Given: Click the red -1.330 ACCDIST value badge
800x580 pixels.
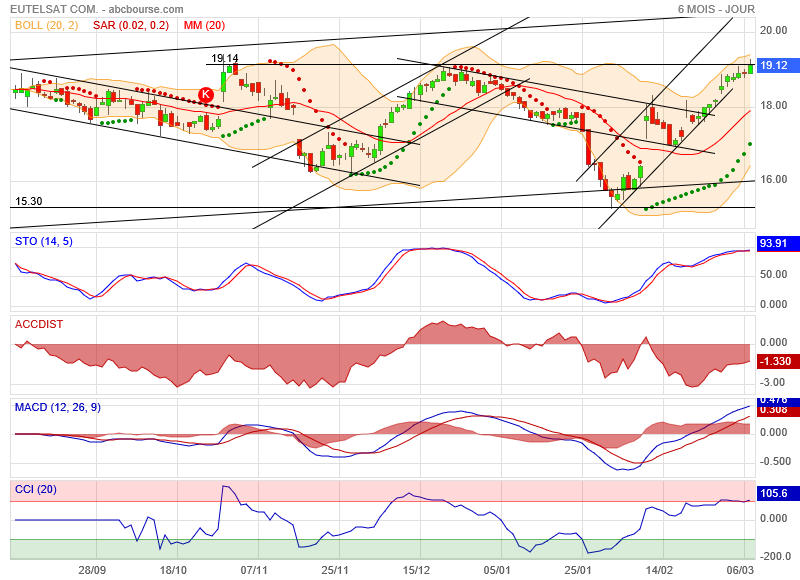Looking at the screenshot, I should coord(776,361).
